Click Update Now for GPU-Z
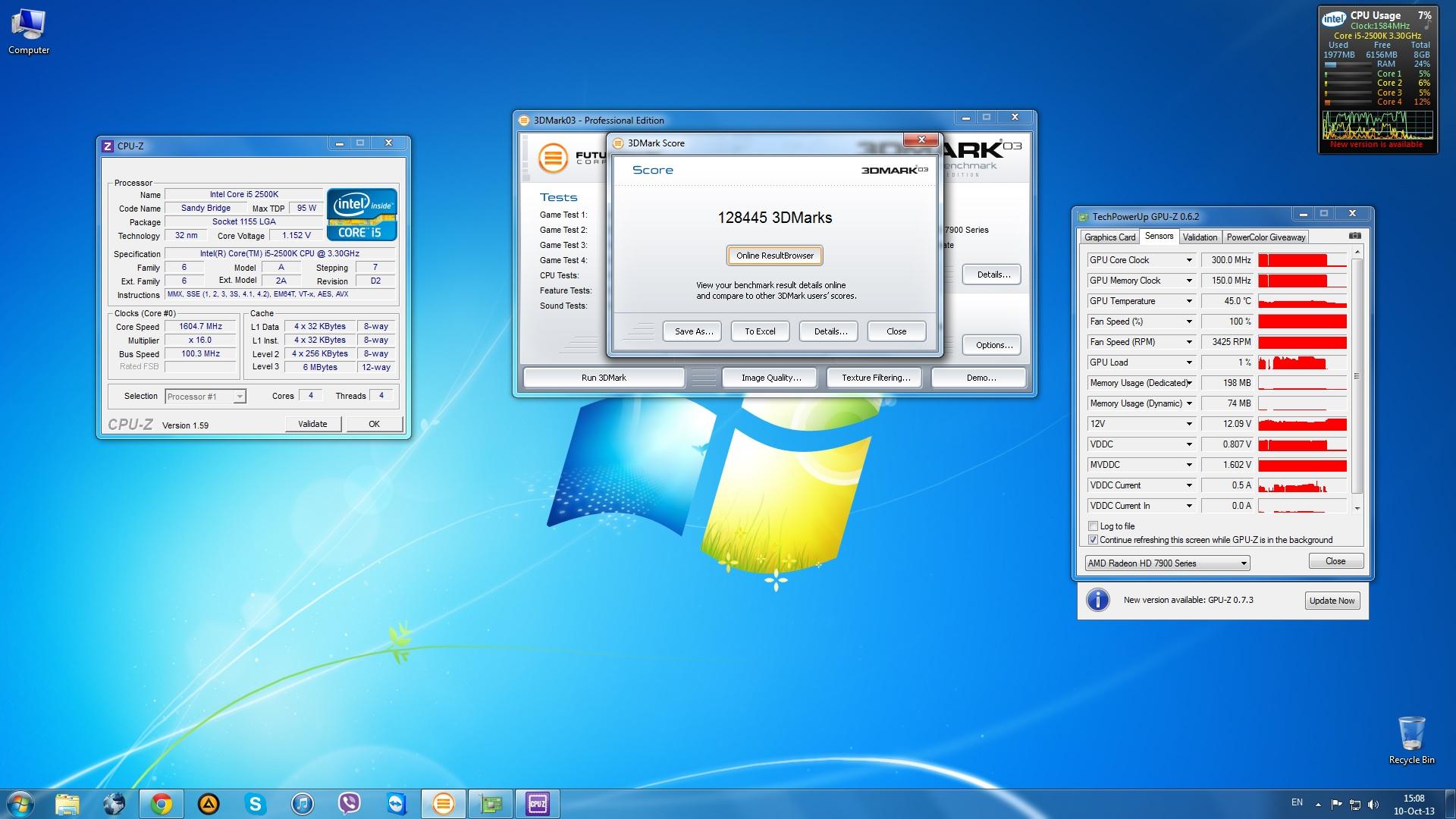The height and width of the screenshot is (819, 1456). coord(1332,601)
